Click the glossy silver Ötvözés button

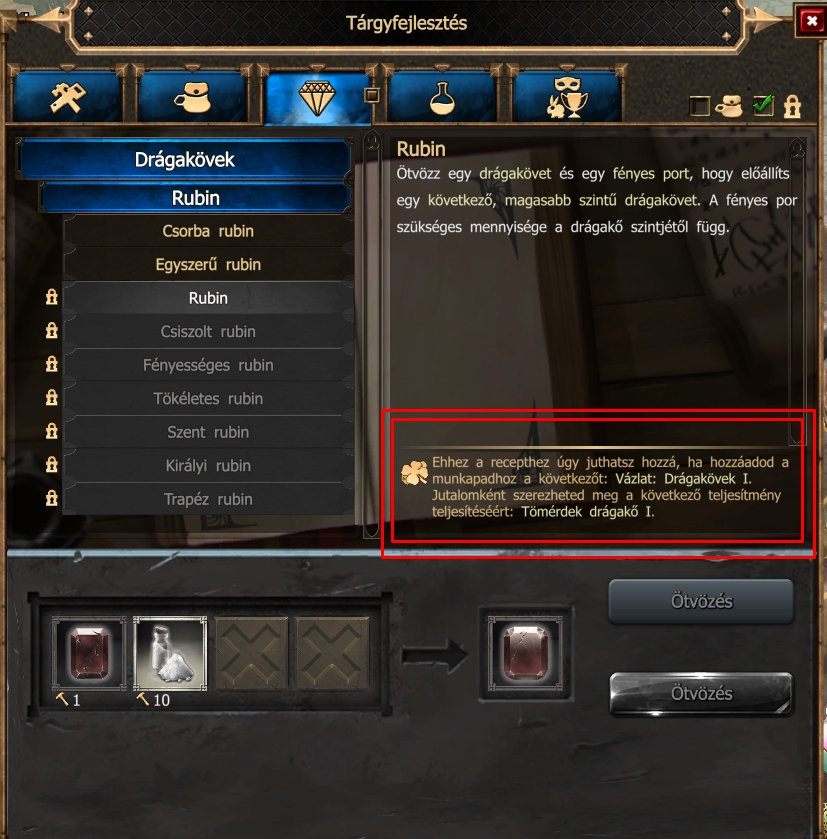click(701, 693)
